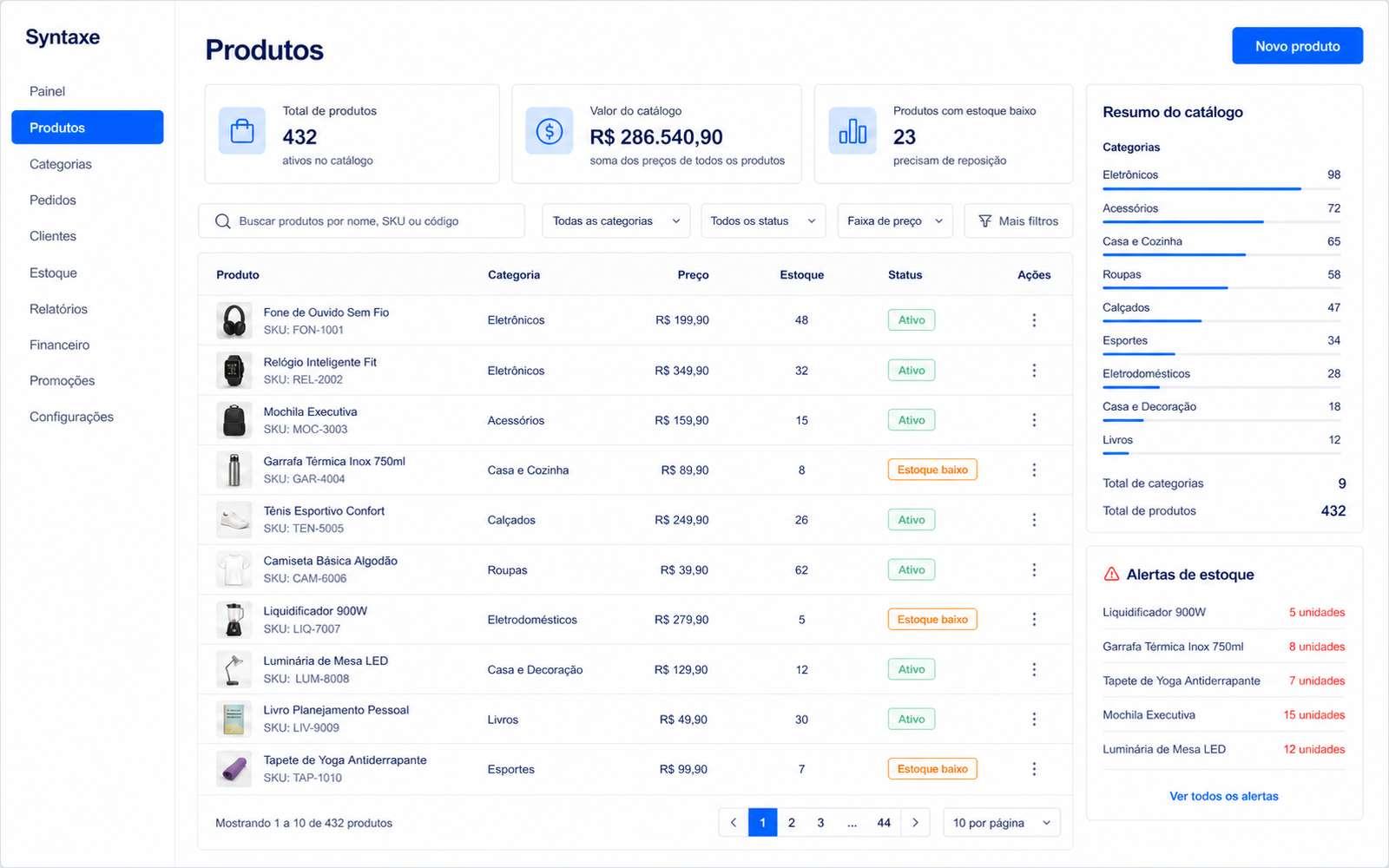Open the Faixa de preço dropdown
Screen dimensions: 1389x868
pos(895,221)
